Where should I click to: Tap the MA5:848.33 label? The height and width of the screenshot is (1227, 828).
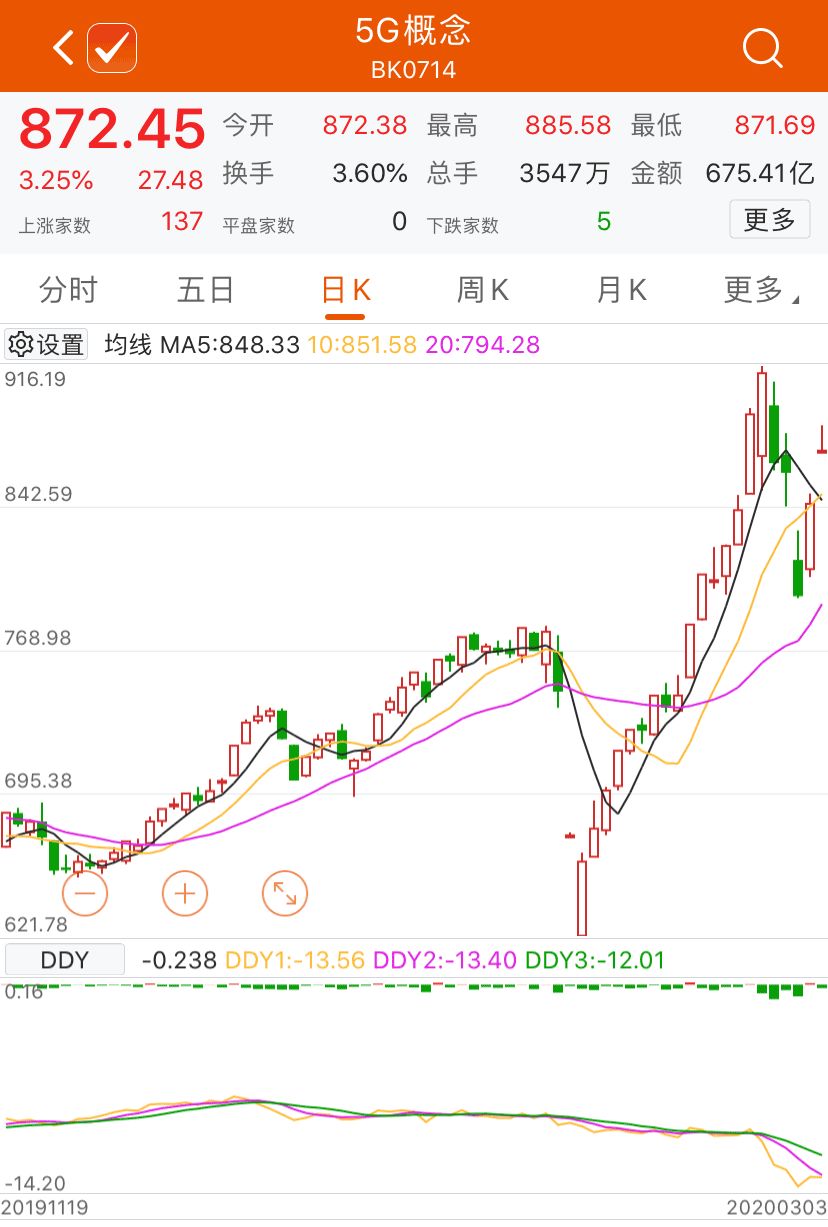click(230, 345)
